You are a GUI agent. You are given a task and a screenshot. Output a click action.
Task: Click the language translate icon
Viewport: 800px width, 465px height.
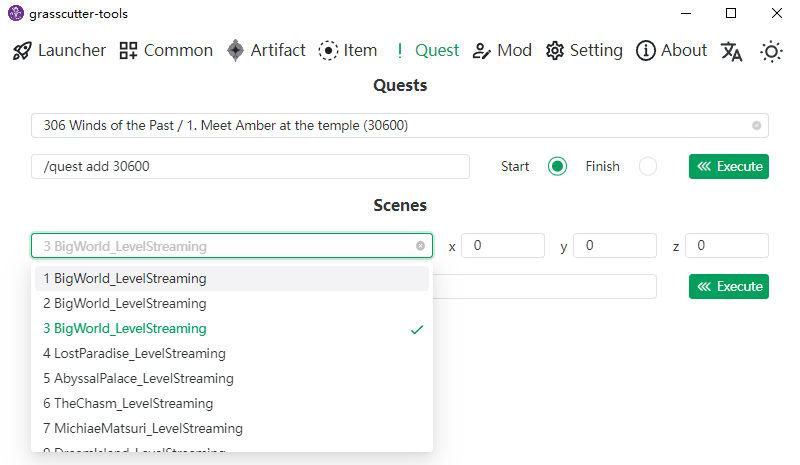pos(732,51)
